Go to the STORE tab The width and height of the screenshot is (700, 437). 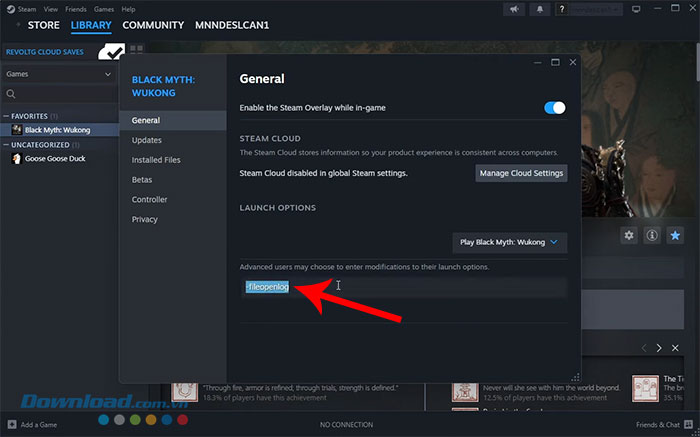(x=44, y=25)
